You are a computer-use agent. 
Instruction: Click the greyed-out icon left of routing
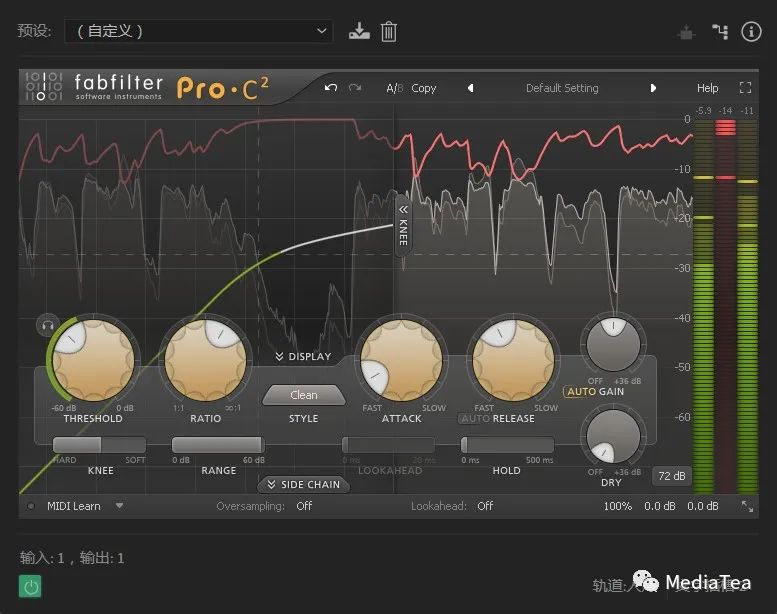686,32
